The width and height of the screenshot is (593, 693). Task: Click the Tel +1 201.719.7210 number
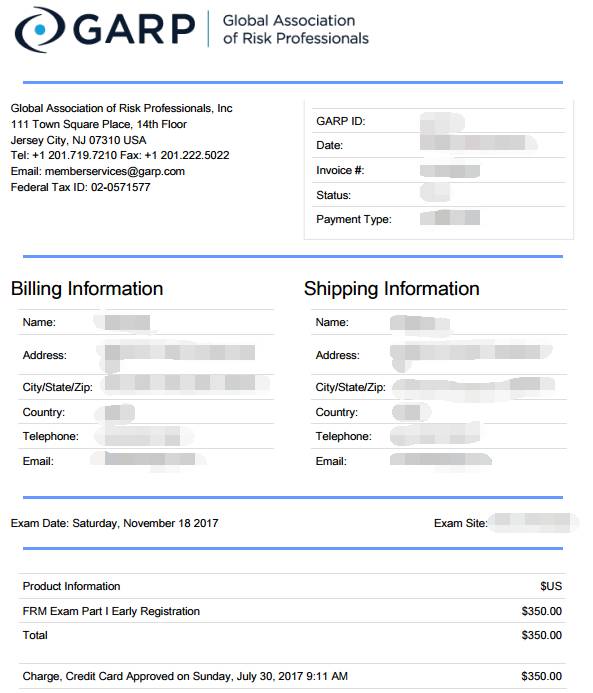point(64,156)
